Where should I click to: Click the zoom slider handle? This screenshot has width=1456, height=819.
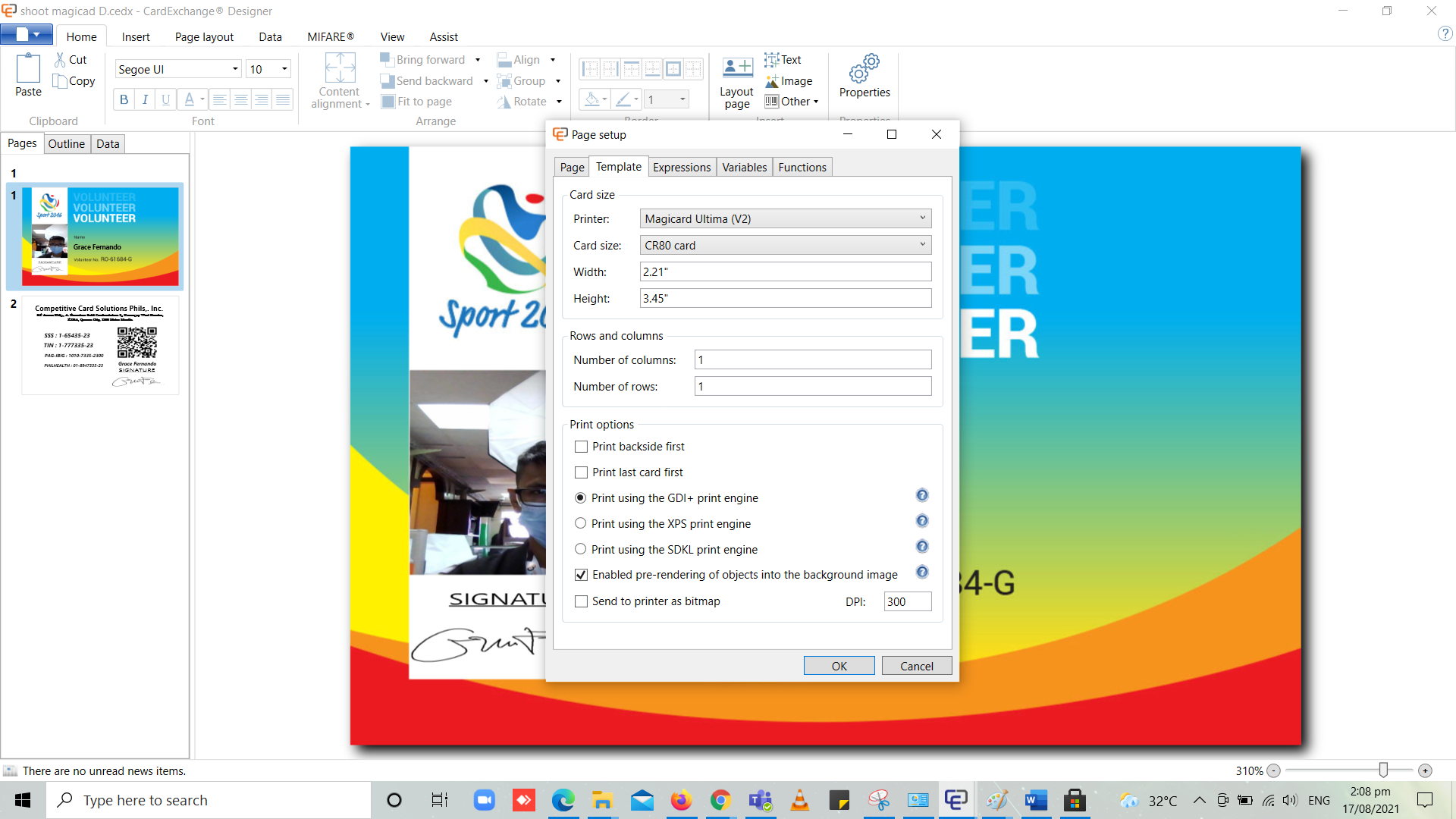click(1384, 770)
